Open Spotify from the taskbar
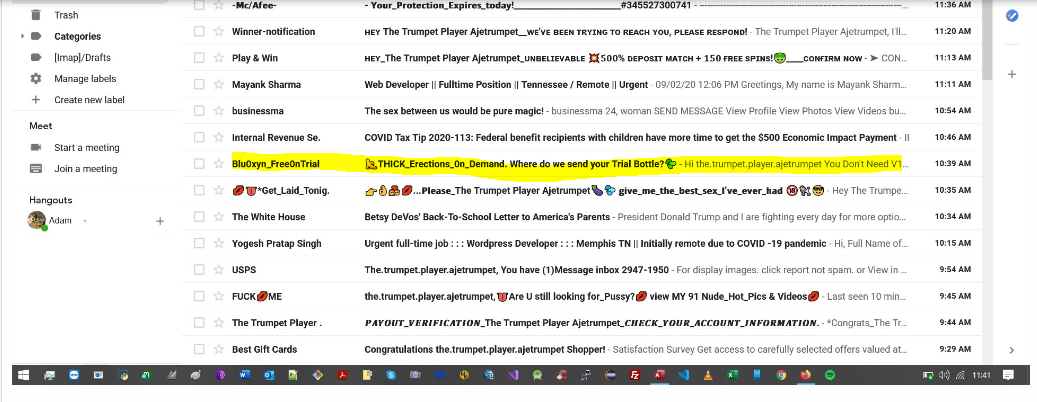 [829, 375]
